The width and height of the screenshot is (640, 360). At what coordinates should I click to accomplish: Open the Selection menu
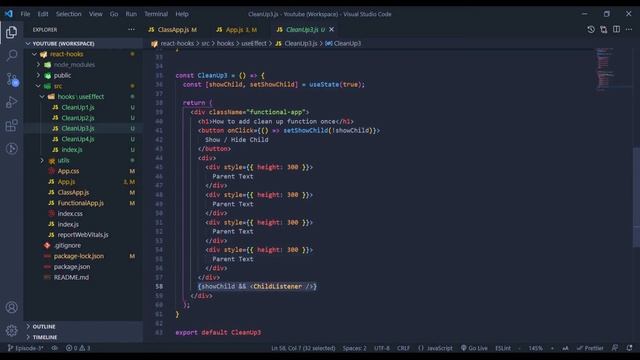[69, 14]
